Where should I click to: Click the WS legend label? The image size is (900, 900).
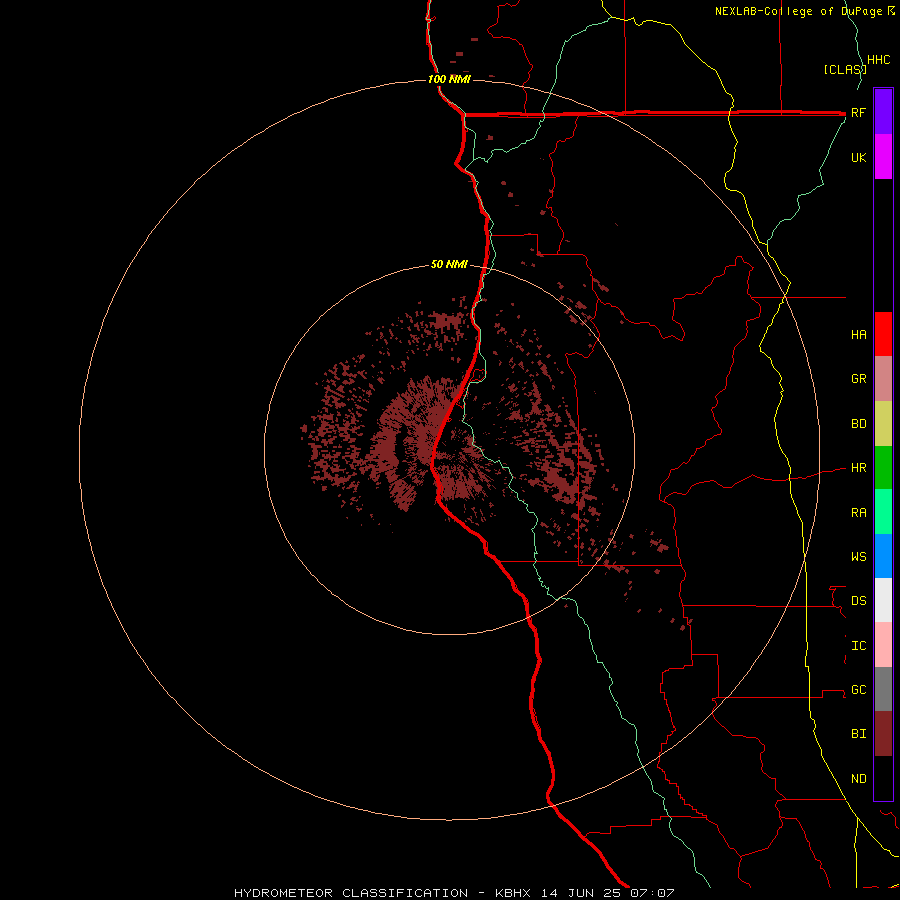[858, 556]
